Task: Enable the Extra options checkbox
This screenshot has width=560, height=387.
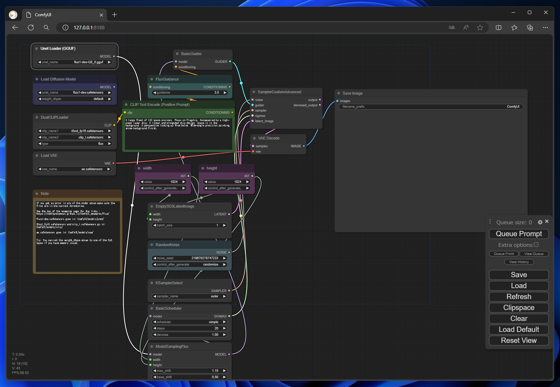Action: [x=536, y=245]
